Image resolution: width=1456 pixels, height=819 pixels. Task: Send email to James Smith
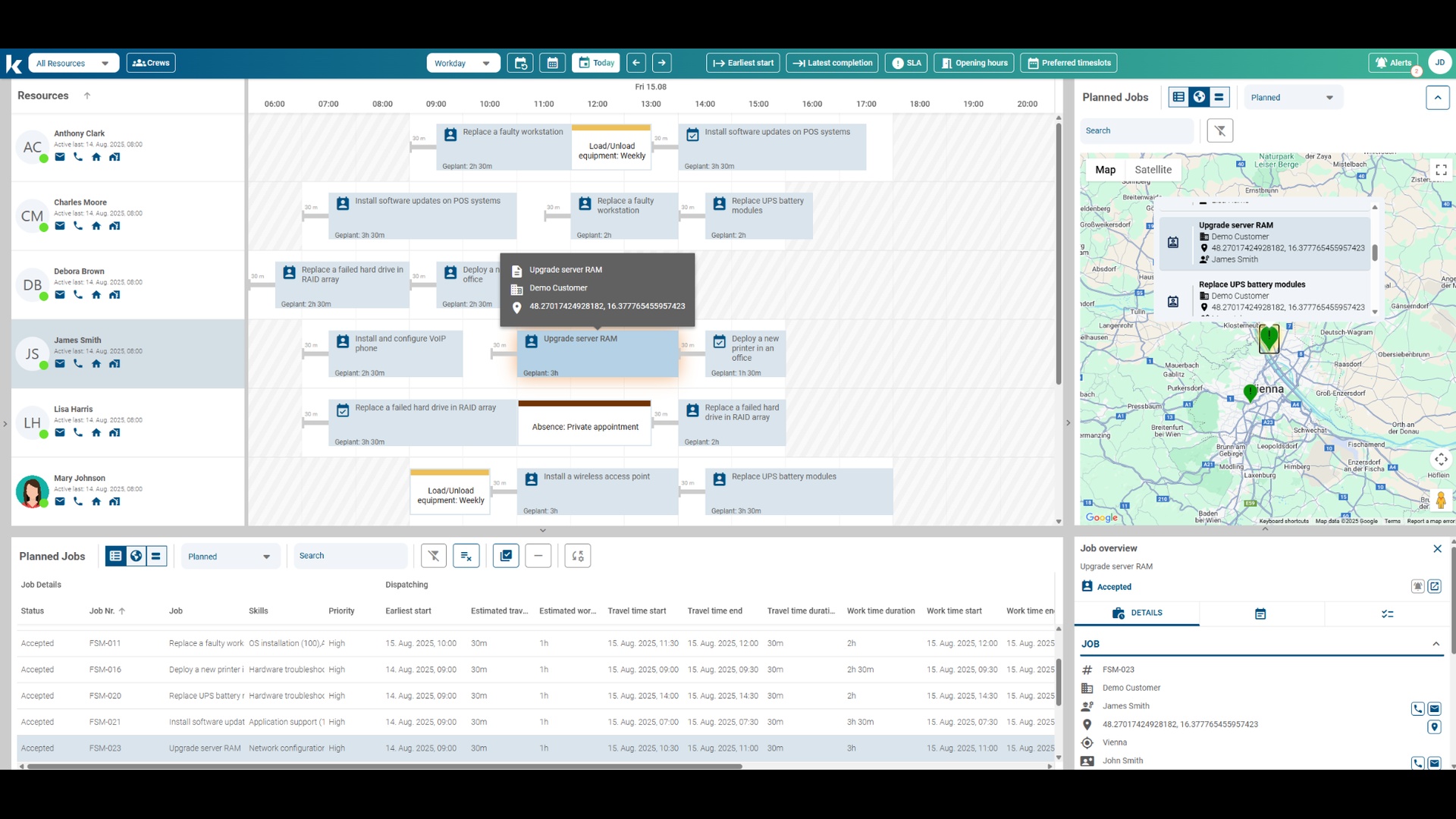pos(60,364)
